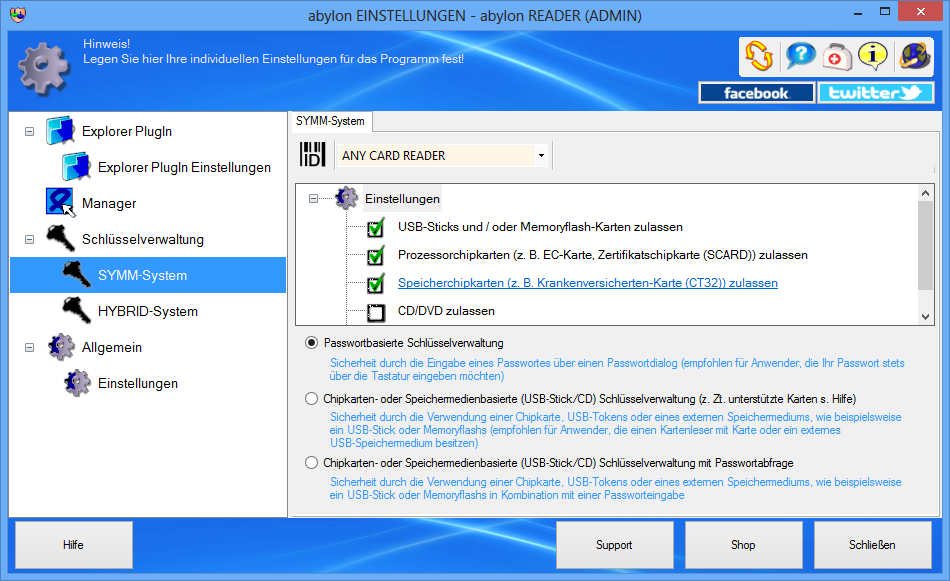Enable CD/DVD zulassen checkbox
Viewport: 950px width, 581px height.
[376, 312]
